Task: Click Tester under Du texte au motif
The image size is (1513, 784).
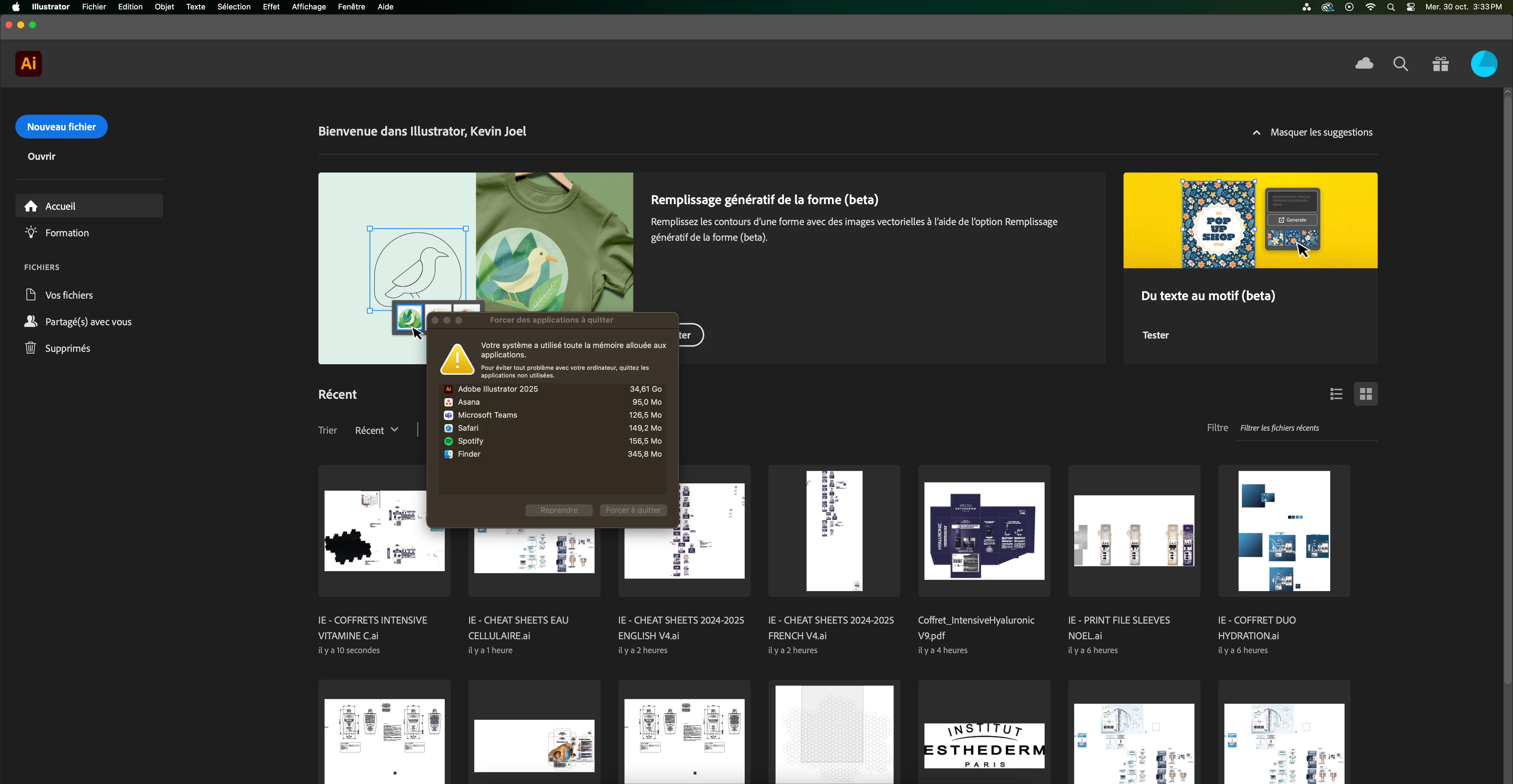Action: tap(1155, 335)
